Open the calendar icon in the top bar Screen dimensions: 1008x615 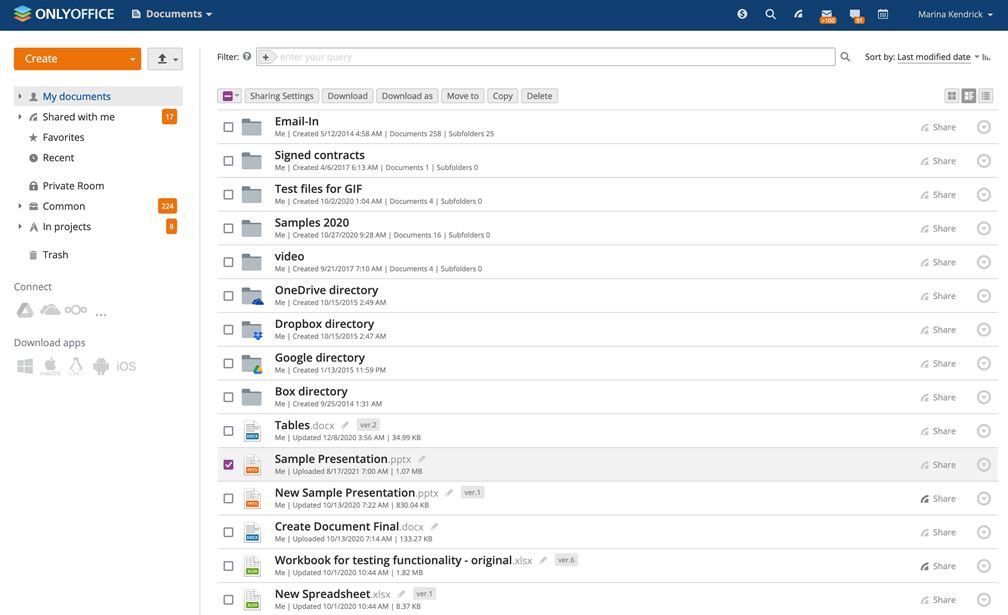click(883, 14)
